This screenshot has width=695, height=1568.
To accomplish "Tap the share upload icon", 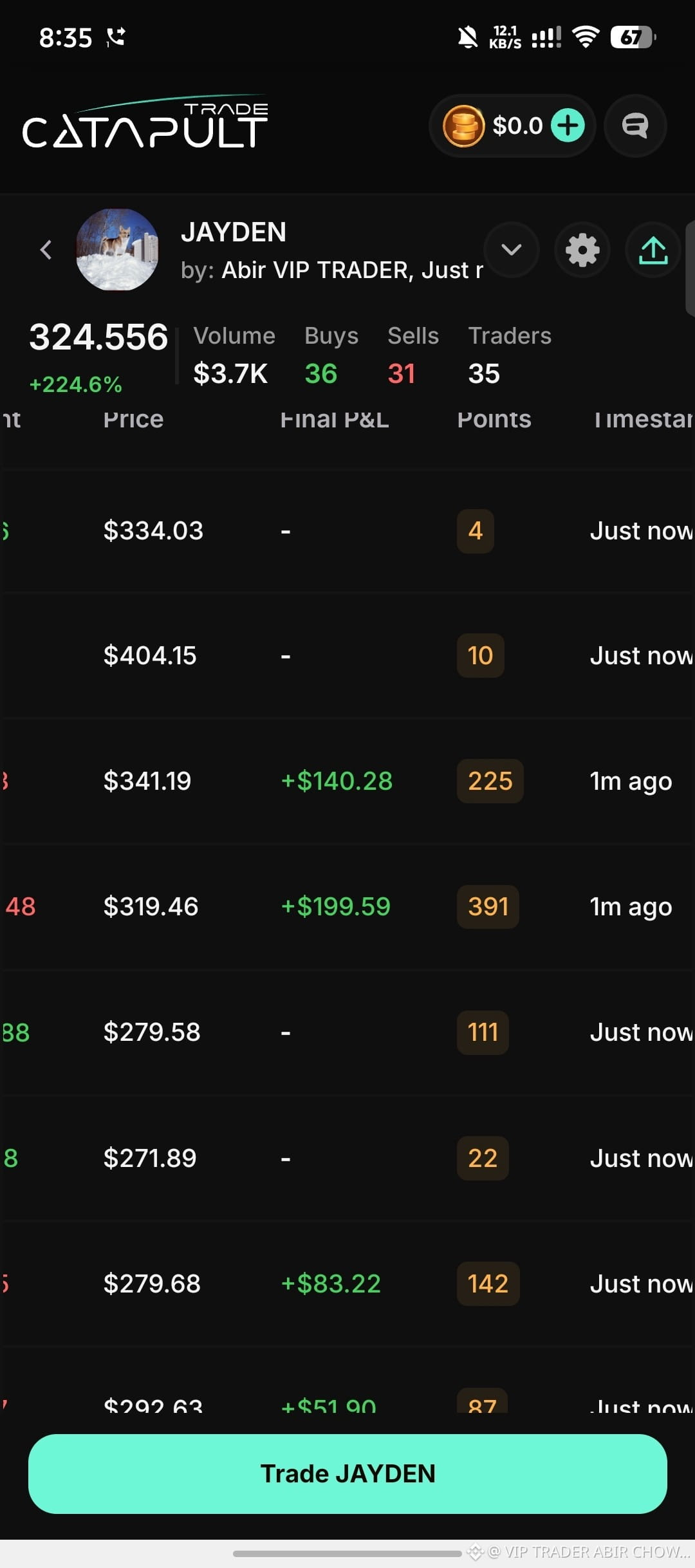I will pos(653,250).
